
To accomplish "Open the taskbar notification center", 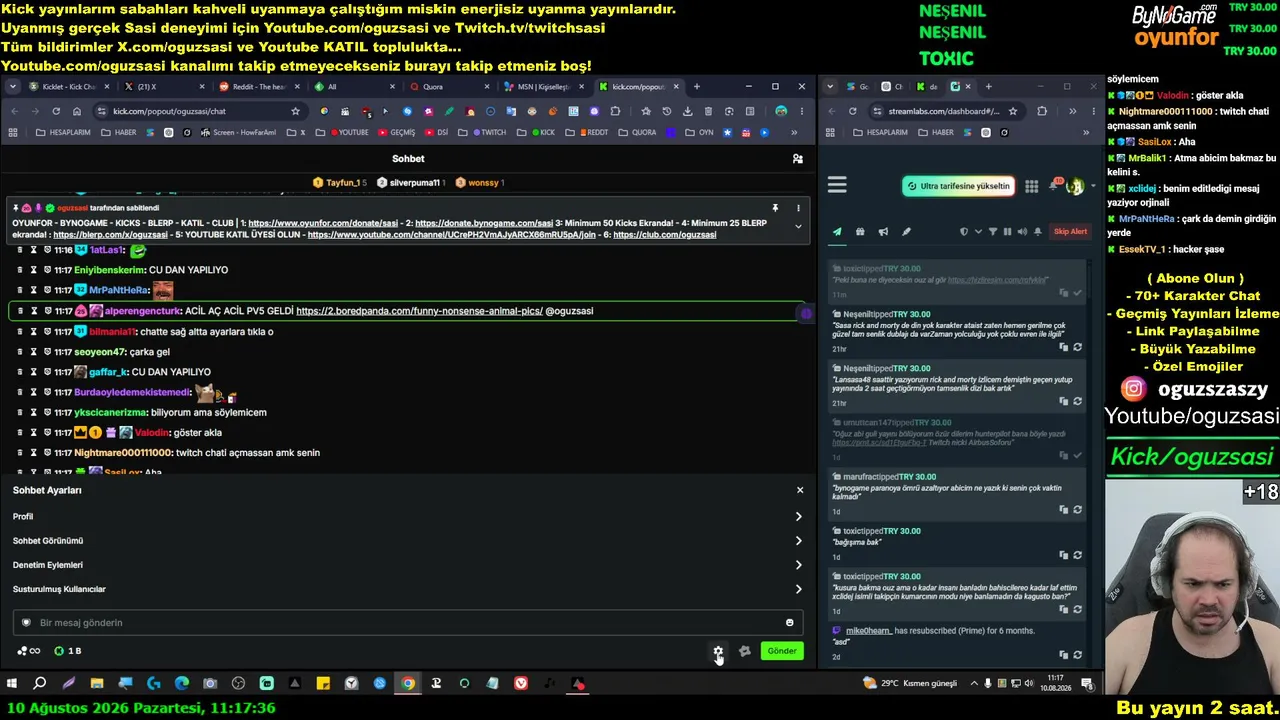I will point(1087,684).
